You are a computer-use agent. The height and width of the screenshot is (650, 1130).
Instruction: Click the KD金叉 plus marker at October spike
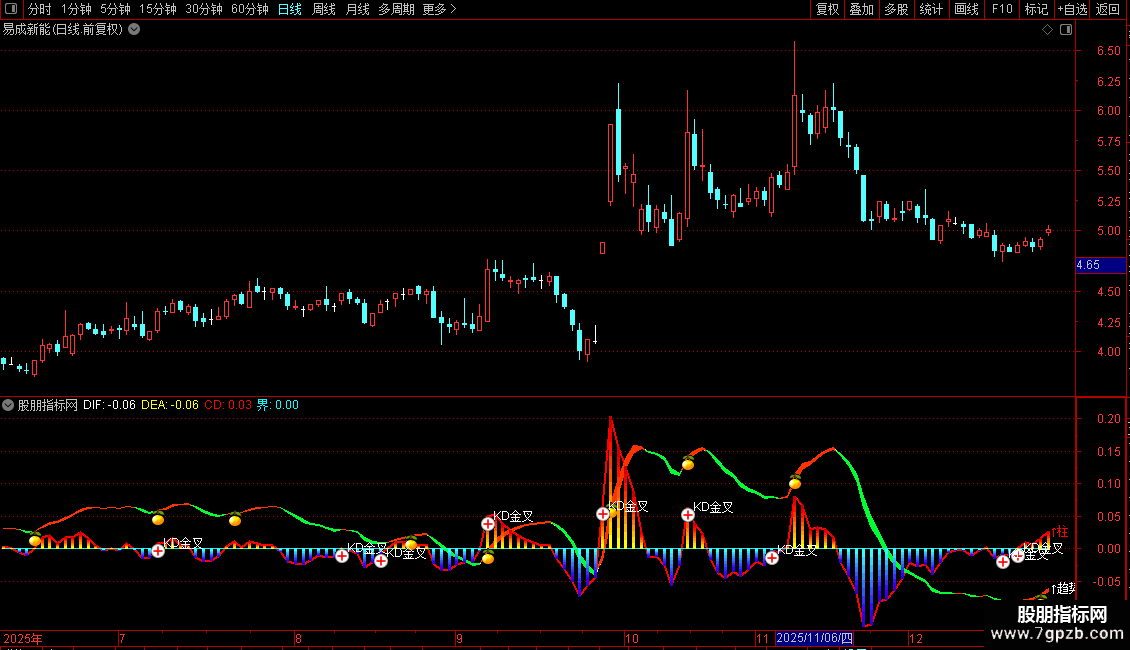pyautogui.click(x=603, y=514)
